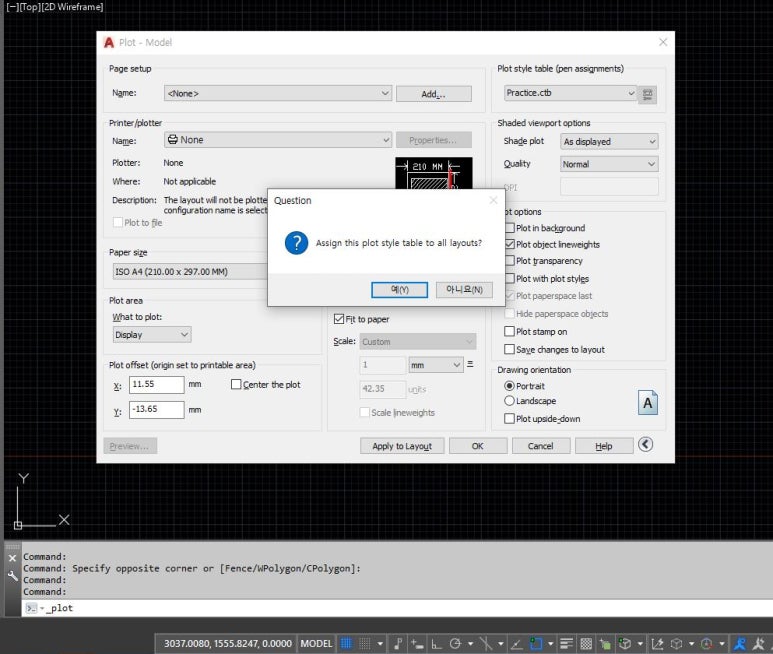The height and width of the screenshot is (654, 773).
Task: Click the X plot offset input field
Action: [156, 385]
